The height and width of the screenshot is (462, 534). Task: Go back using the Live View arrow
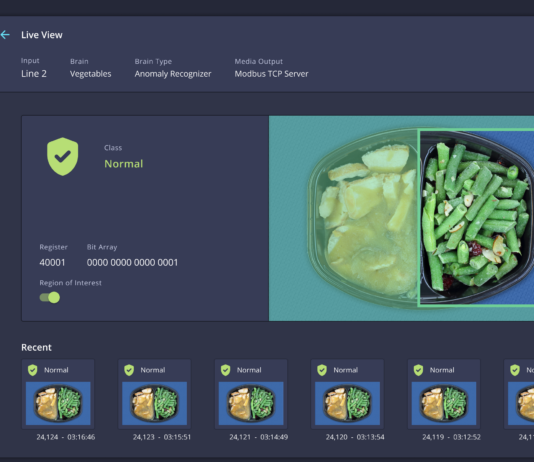(x=5, y=35)
